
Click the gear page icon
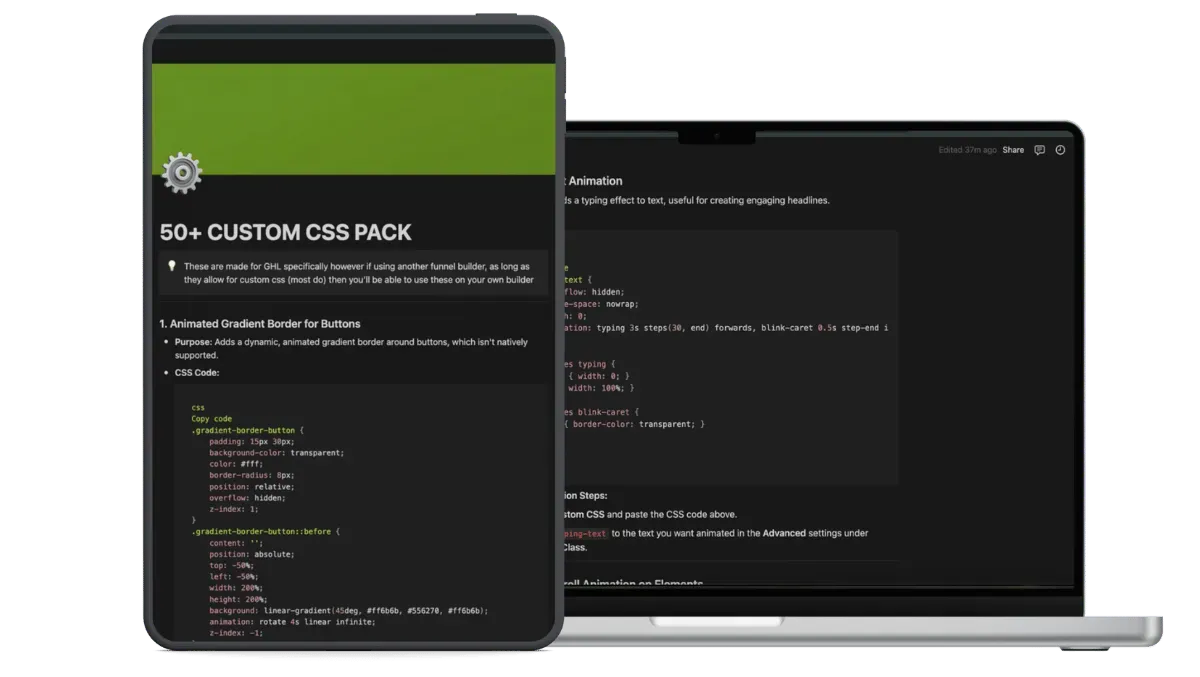click(182, 173)
